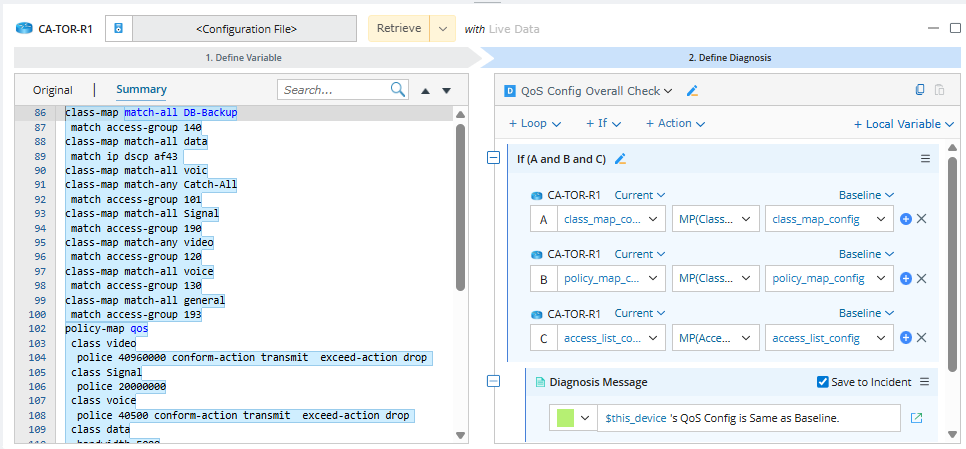Expand QoS Config Overall Check dropdown

[x=667, y=91]
